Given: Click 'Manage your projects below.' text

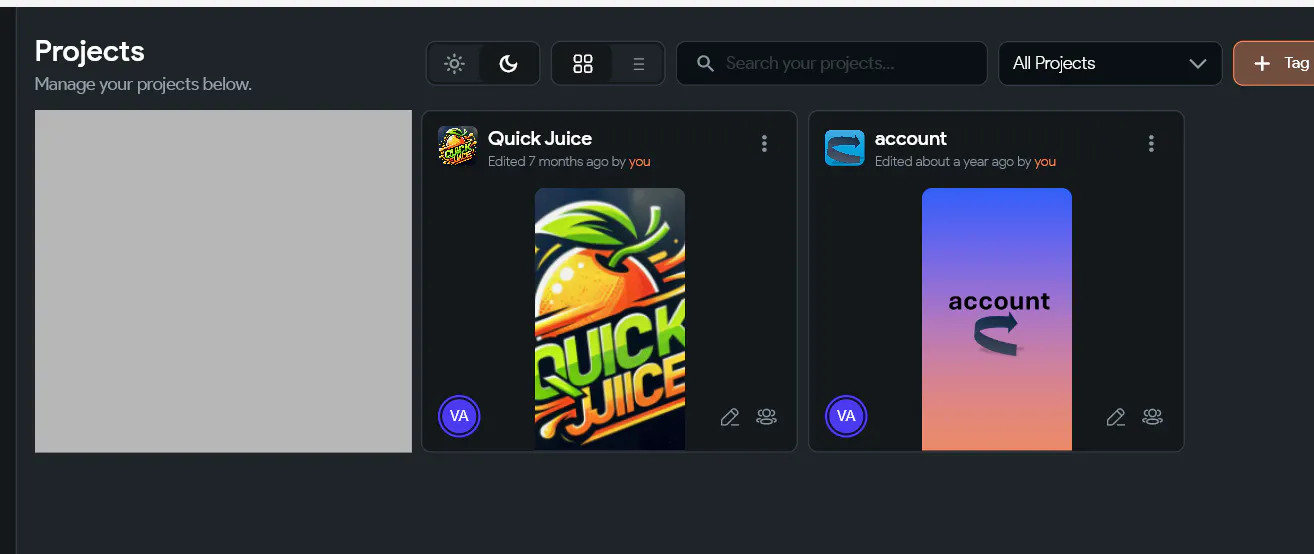Looking at the screenshot, I should coord(143,84).
